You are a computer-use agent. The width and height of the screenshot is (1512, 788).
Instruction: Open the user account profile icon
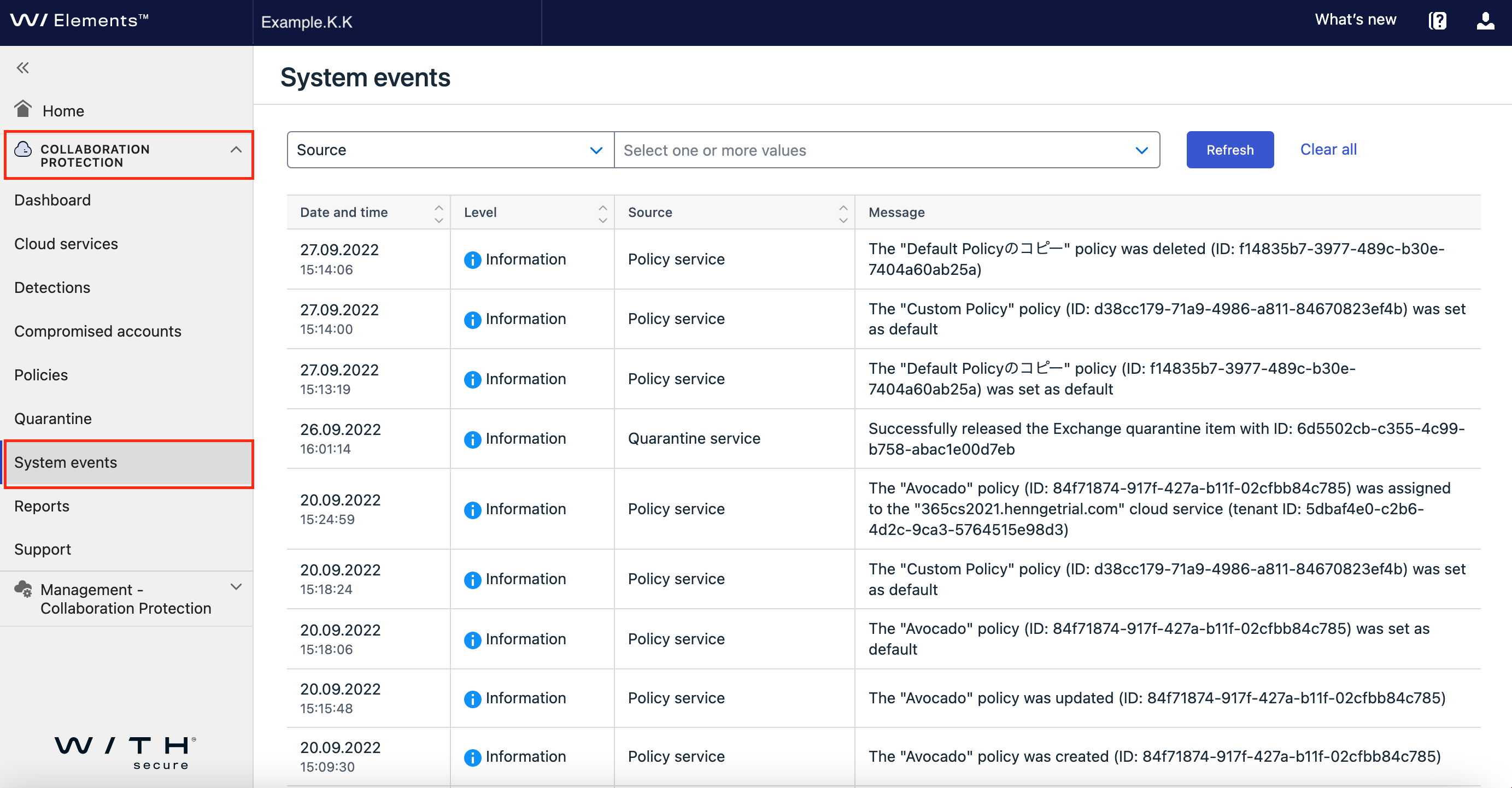click(x=1485, y=21)
